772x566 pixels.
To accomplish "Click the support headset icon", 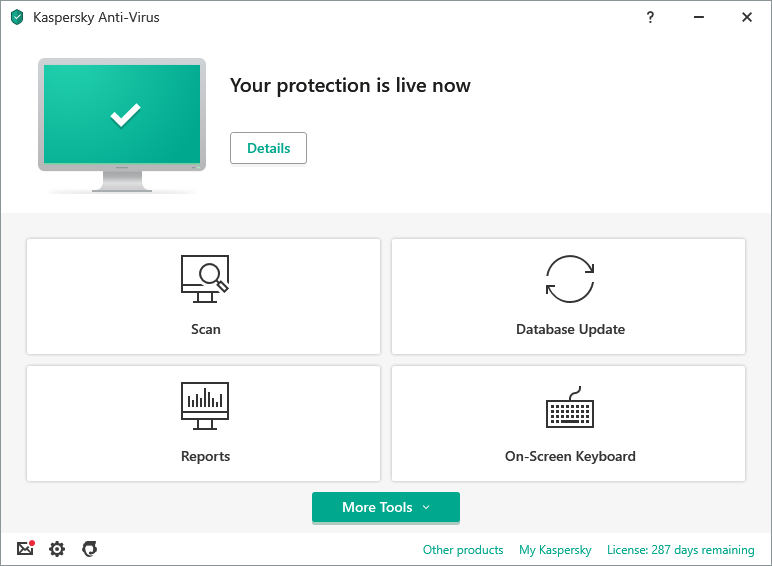I will pyautogui.click(x=89, y=549).
